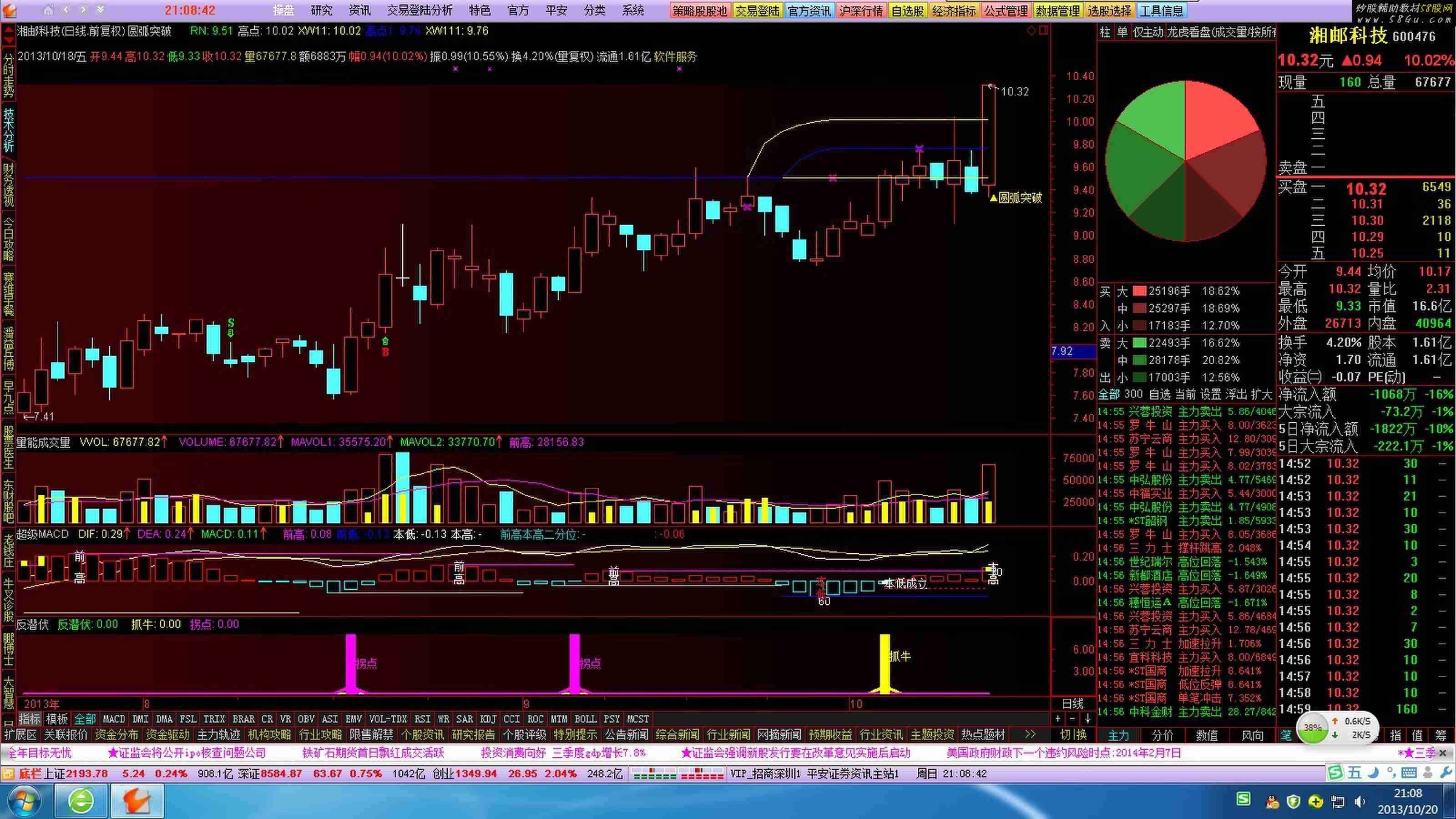Open the stock software taskbar icon
Screen dimensions: 1456x819
137,801
